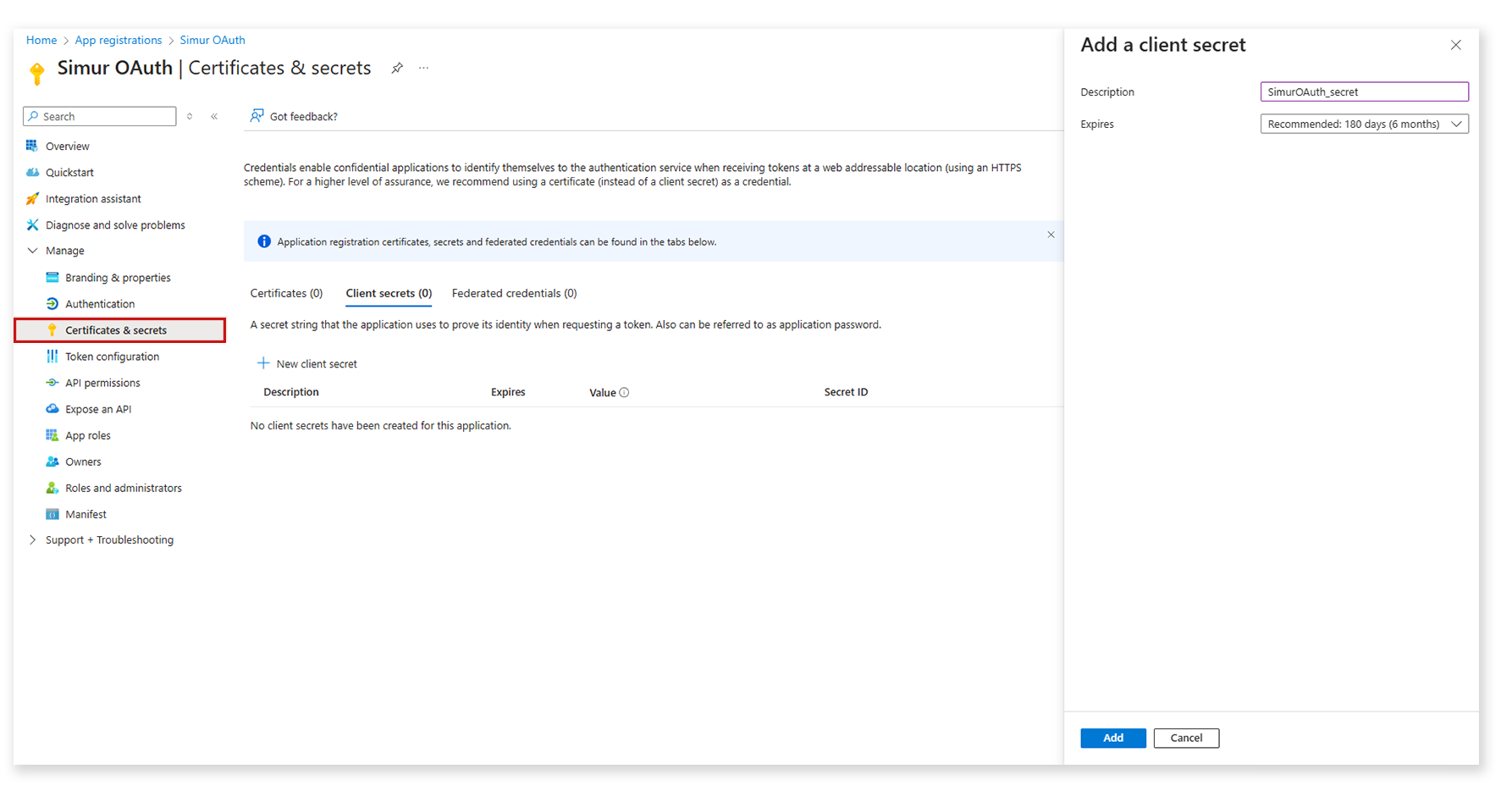
Task: Pin the Certificates & secrets page
Action: pyautogui.click(x=397, y=68)
